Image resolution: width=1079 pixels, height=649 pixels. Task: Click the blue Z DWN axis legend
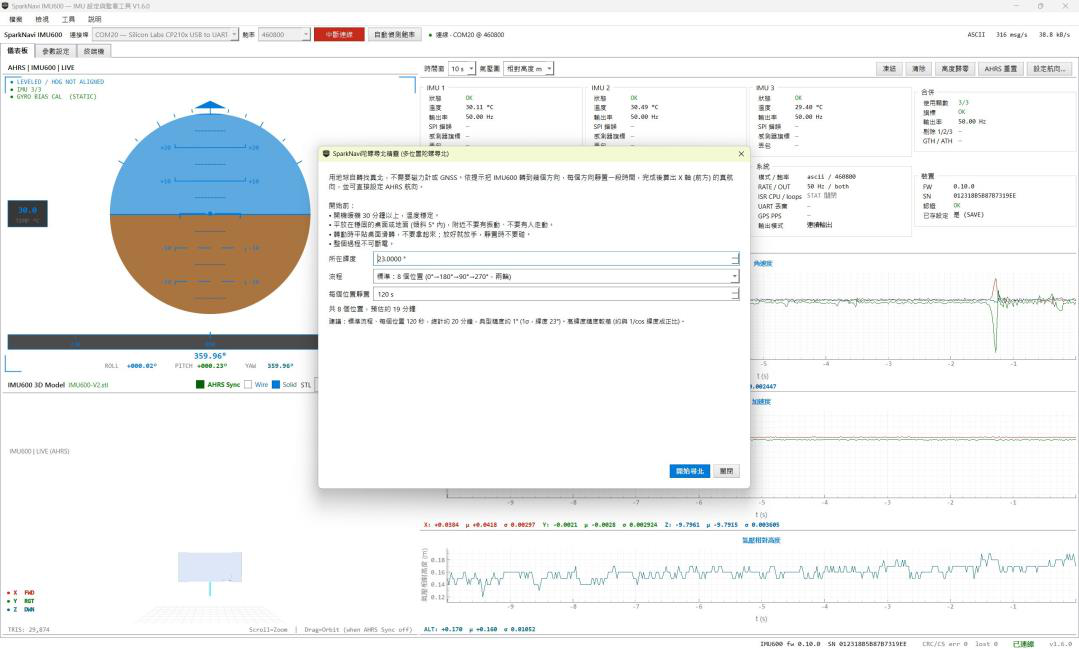[x=21, y=610]
